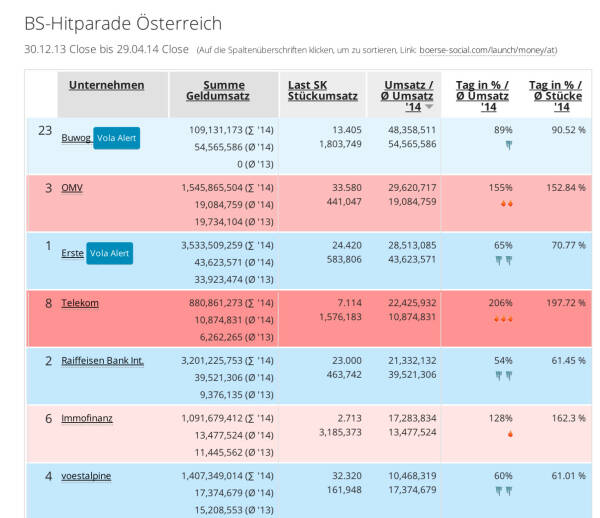The image size is (600, 518).
Task: Click the single flame icon in the Immofinanz row
Action: click(509, 434)
